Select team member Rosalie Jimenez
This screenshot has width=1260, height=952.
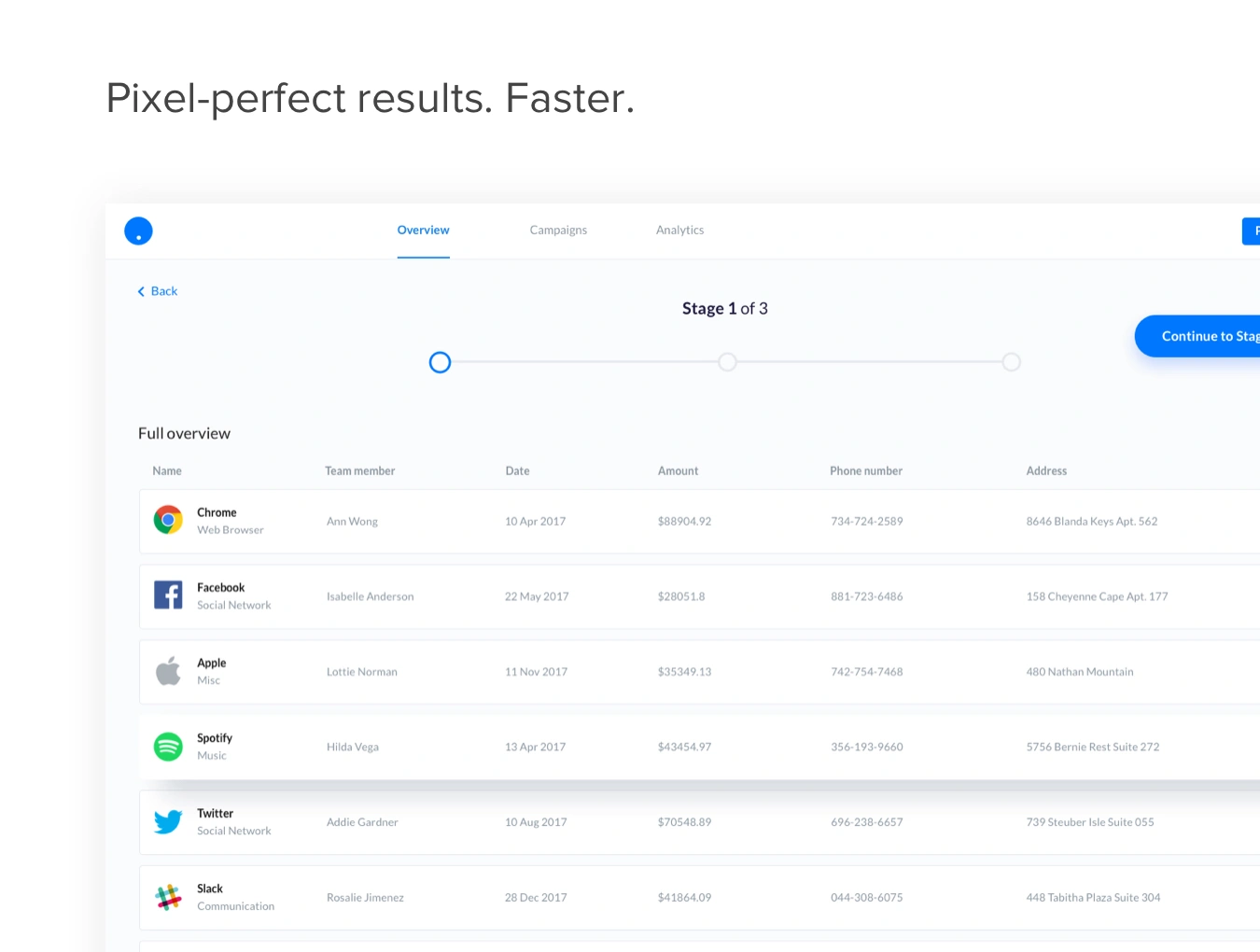[365, 897]
